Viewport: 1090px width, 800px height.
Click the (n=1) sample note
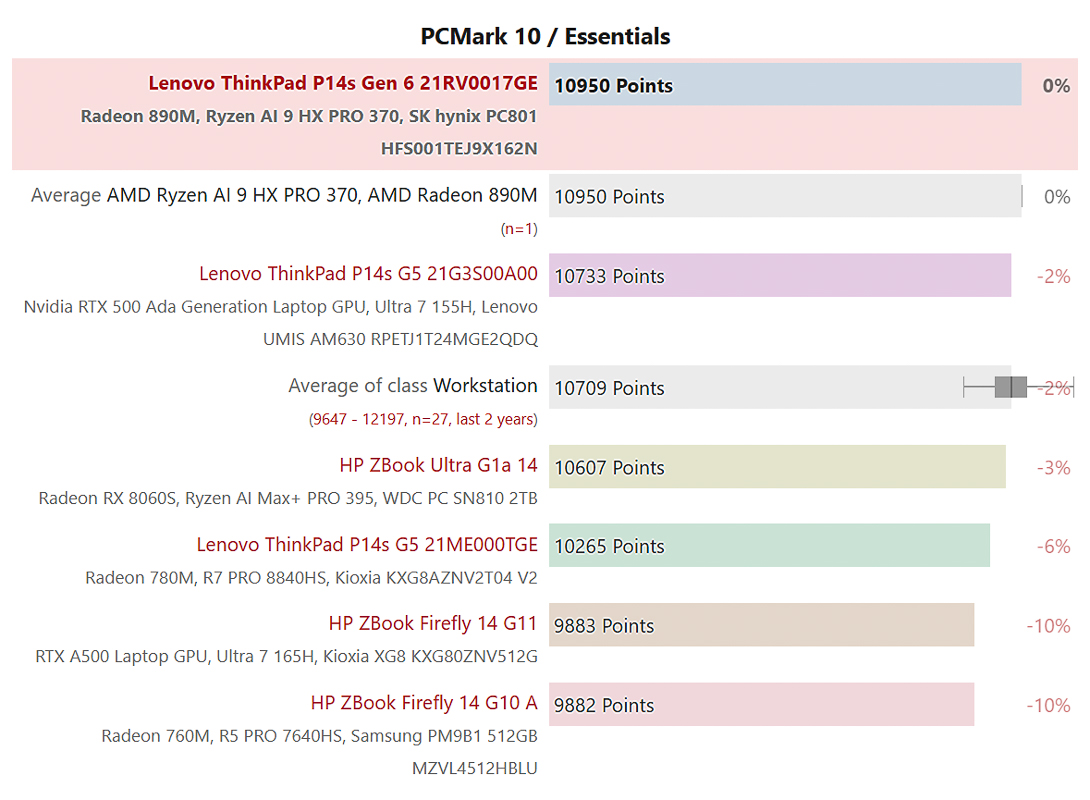tap(519, 229)
